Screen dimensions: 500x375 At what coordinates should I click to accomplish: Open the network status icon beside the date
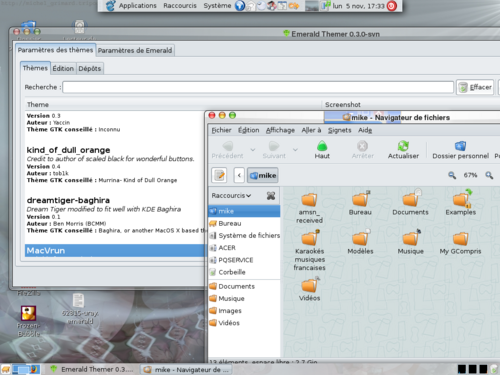[x=325, y=6]
